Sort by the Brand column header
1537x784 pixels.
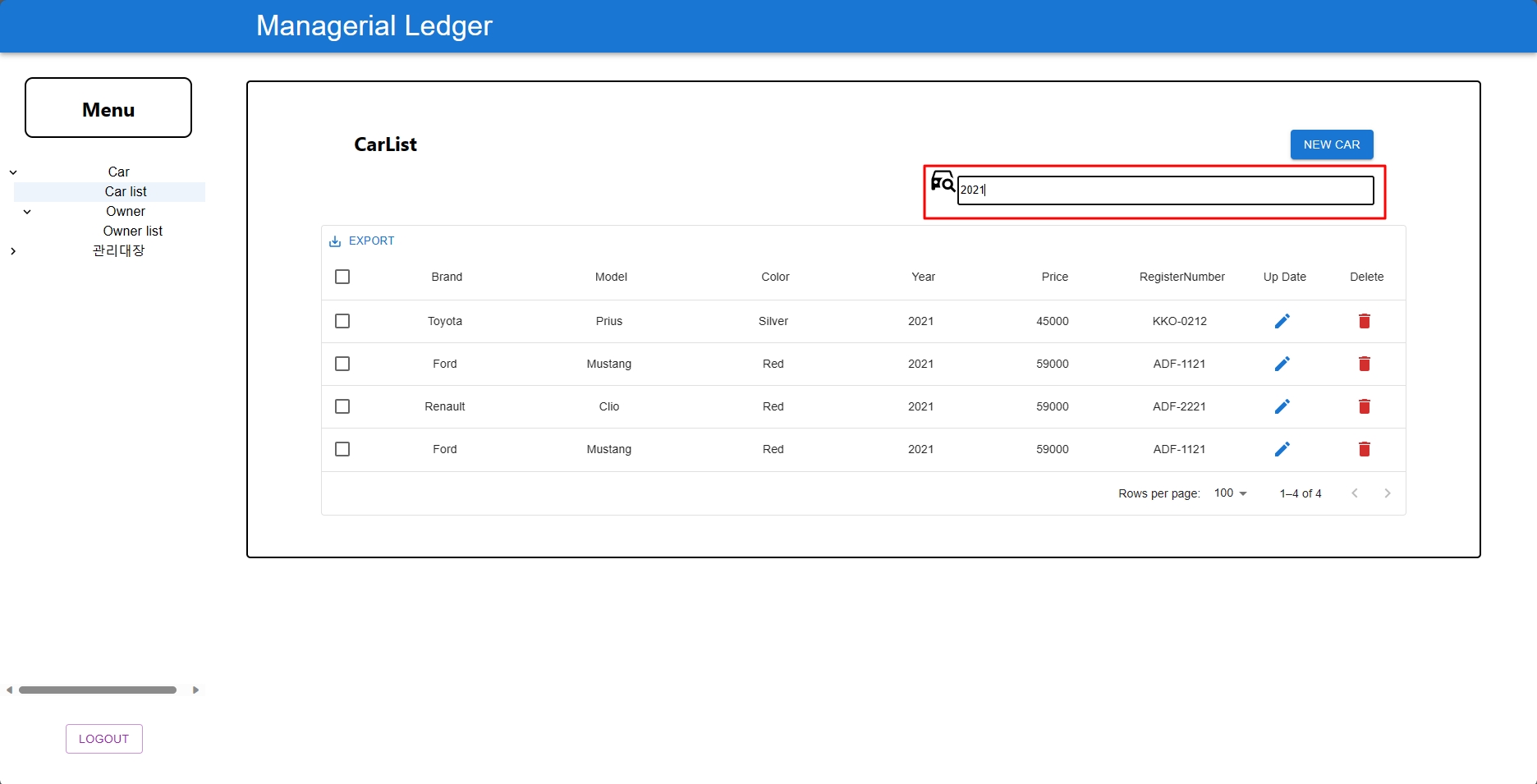click(x=447, y=277)
